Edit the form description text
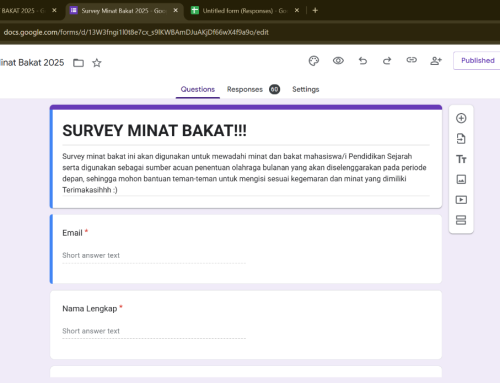Screen dimensions: 500x383 [246, 173]
